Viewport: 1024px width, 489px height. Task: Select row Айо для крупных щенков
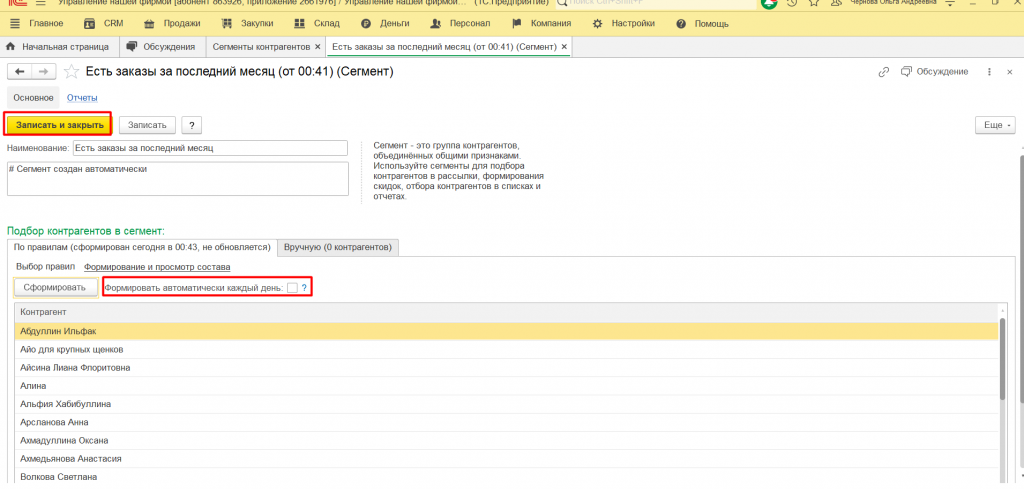(x=506, y=349)
